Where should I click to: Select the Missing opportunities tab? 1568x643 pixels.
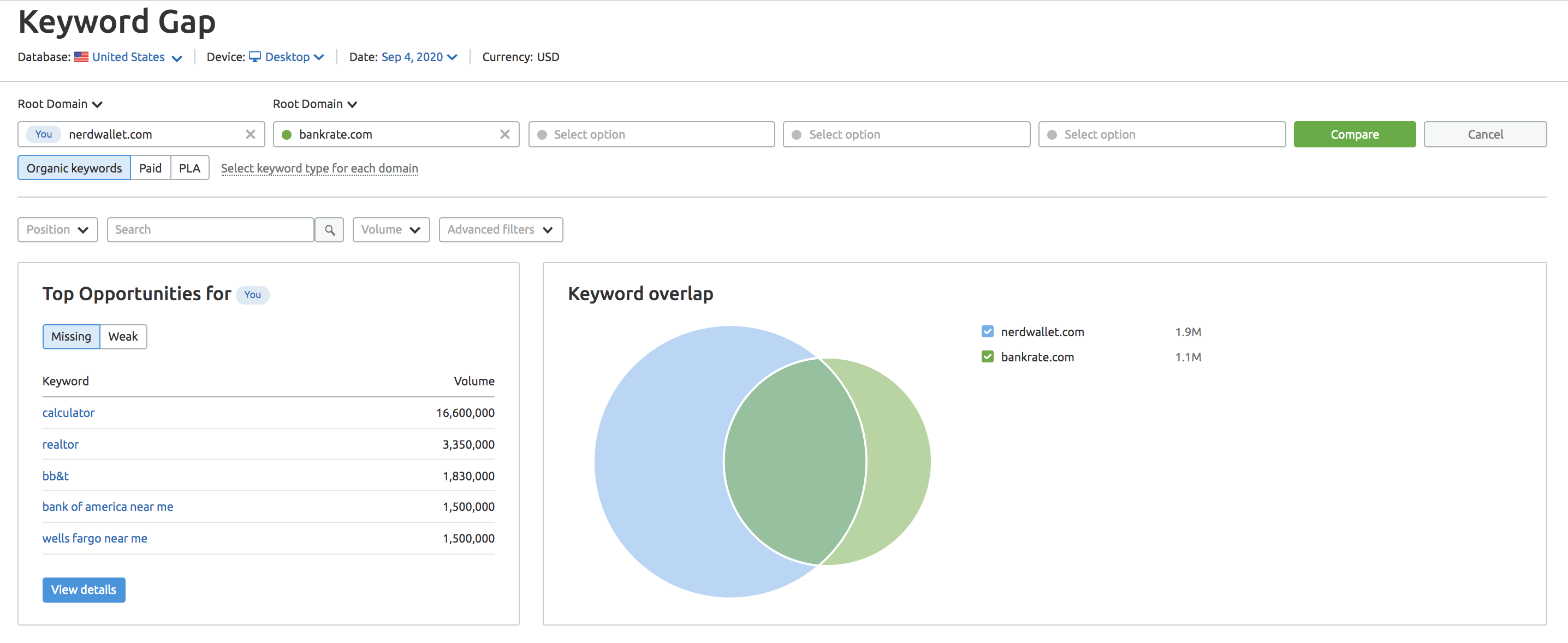[71, 336]
